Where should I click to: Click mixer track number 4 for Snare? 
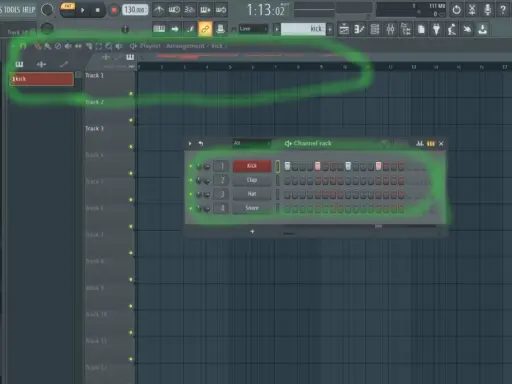point(221,208)
